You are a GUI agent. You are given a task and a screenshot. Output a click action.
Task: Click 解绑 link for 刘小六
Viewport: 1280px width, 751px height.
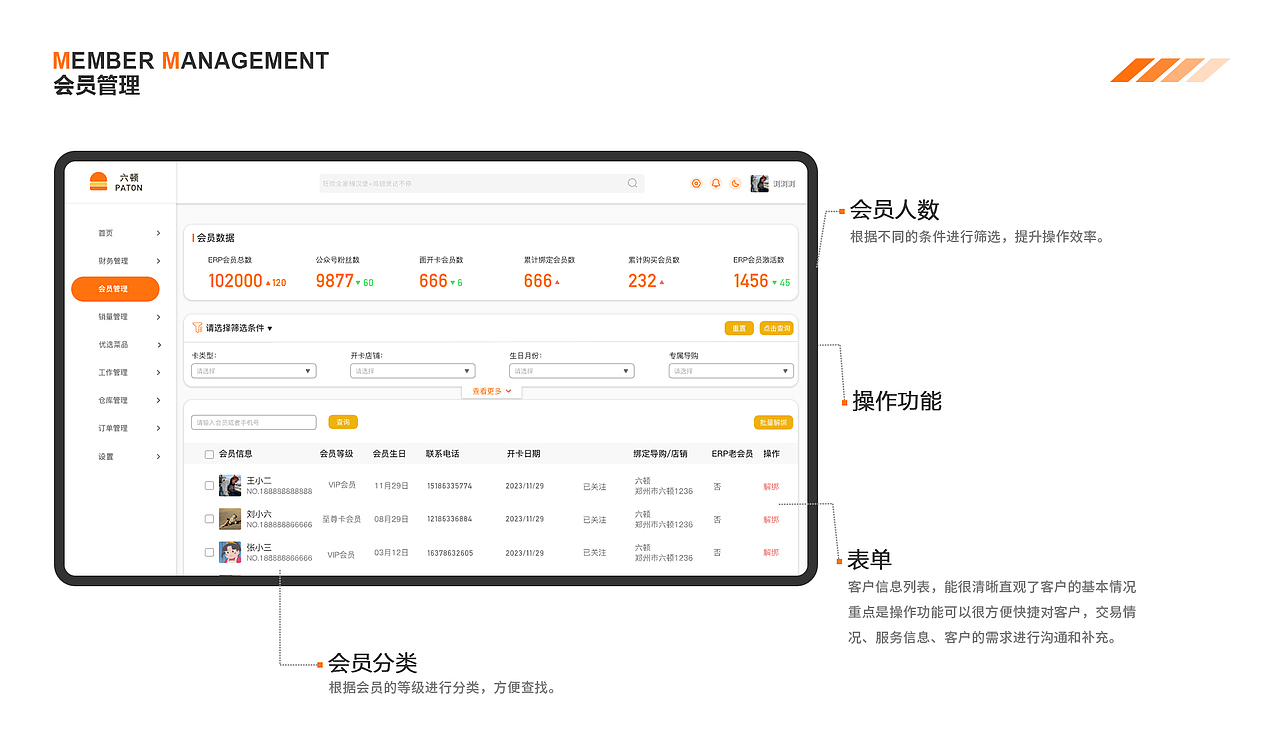[771, 519]
